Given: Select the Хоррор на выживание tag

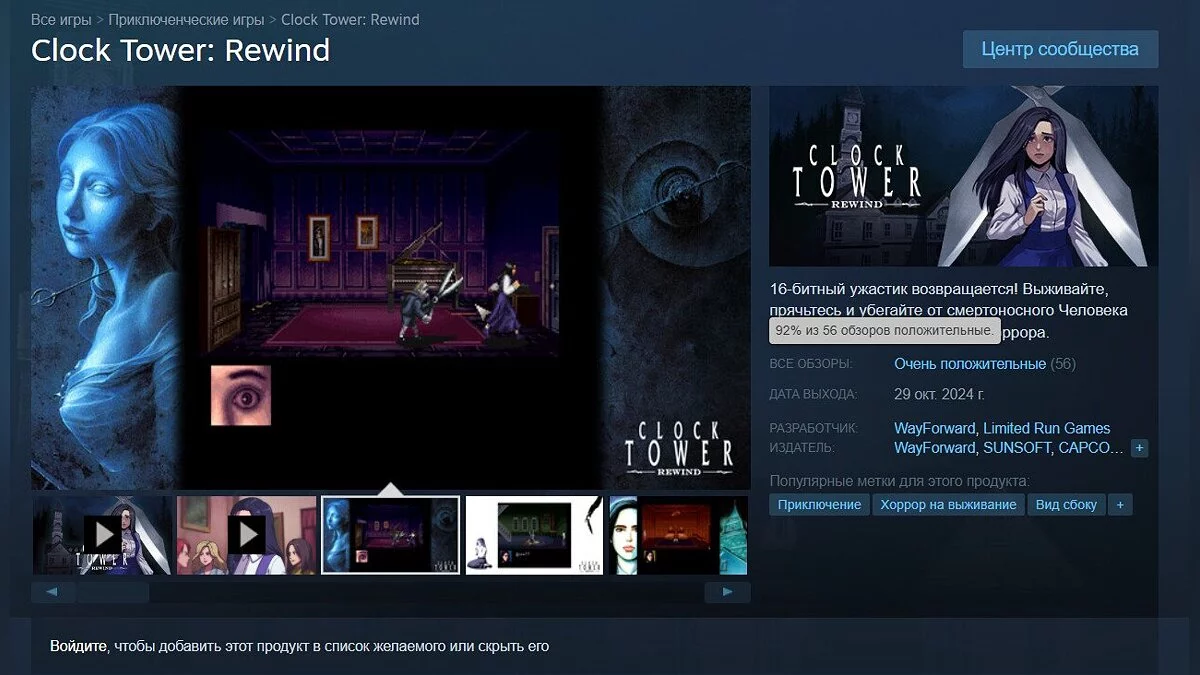Looking at the screenshot, I should coord(948,505).
